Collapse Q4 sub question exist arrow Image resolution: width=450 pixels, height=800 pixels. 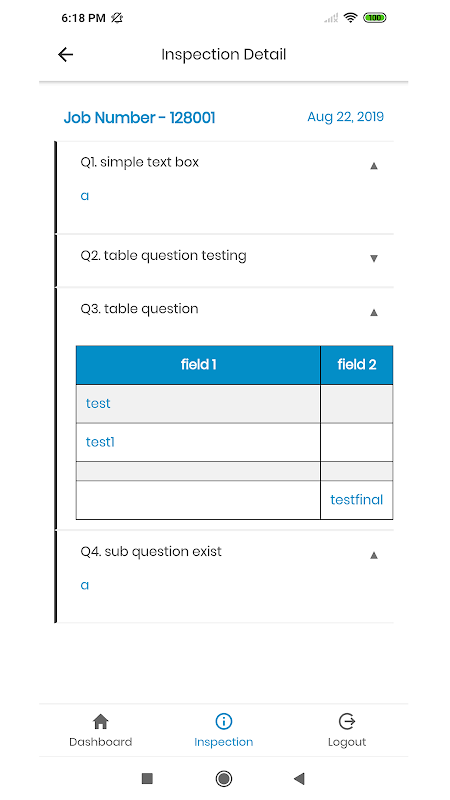(x=374, y=555)
